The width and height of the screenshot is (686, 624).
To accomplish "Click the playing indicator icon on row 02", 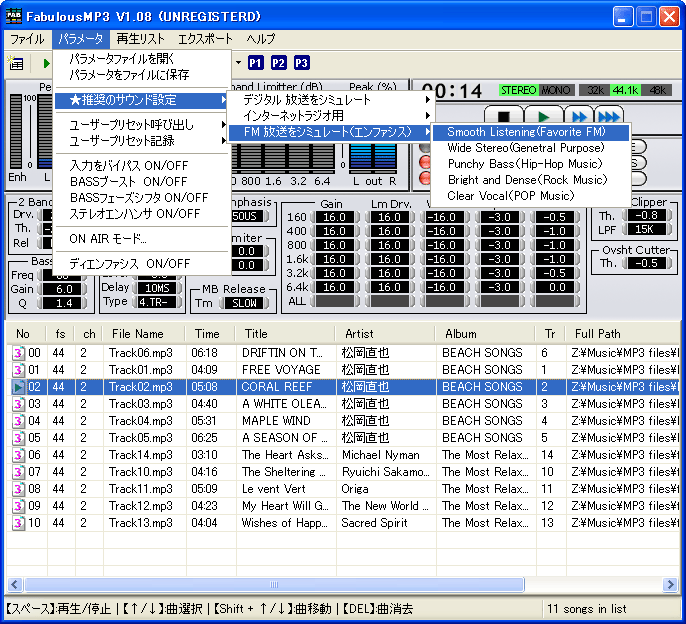I will point(18,387).
